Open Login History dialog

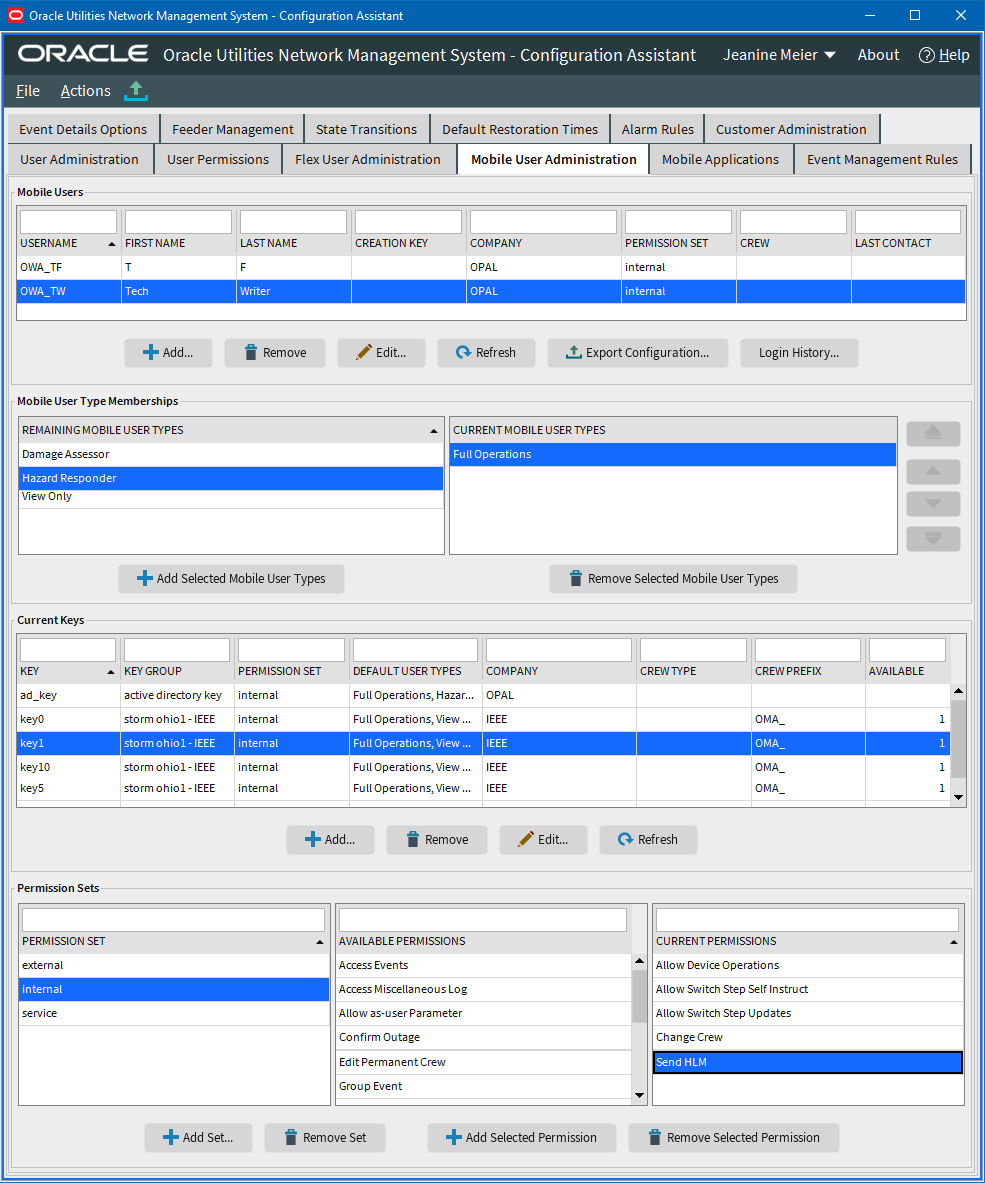click(x=799, y=352)
